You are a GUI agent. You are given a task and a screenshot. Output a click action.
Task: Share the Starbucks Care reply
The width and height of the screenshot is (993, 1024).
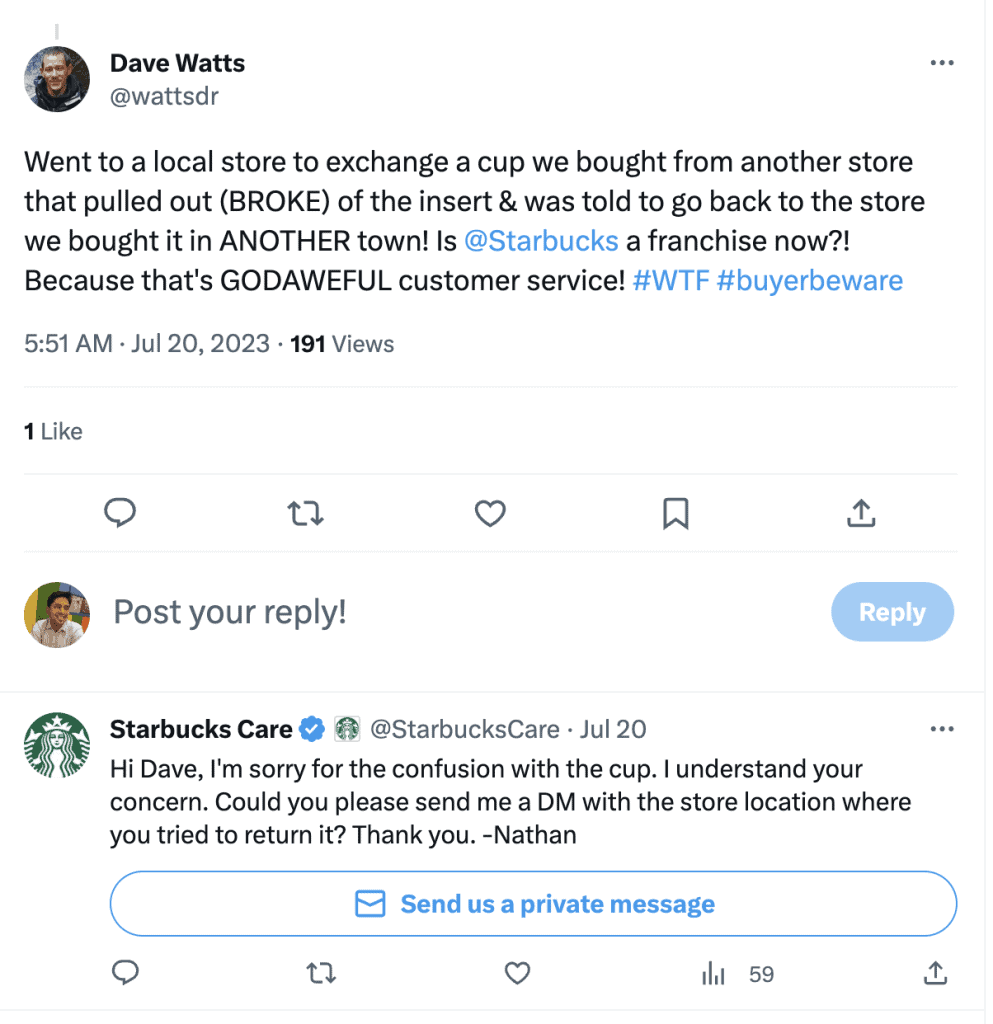[x=935, y=973]
